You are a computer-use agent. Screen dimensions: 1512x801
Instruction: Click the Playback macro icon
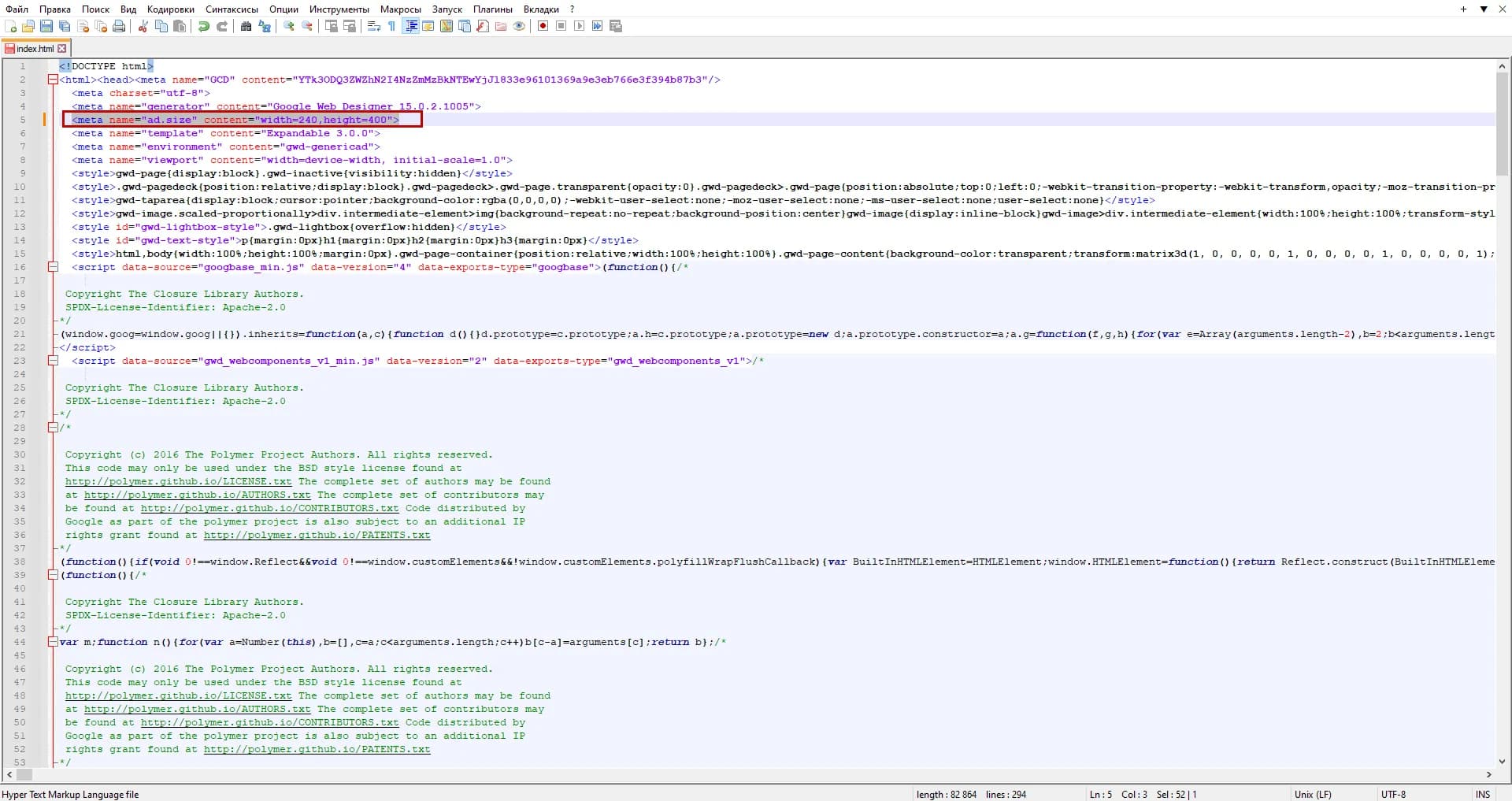580,26
